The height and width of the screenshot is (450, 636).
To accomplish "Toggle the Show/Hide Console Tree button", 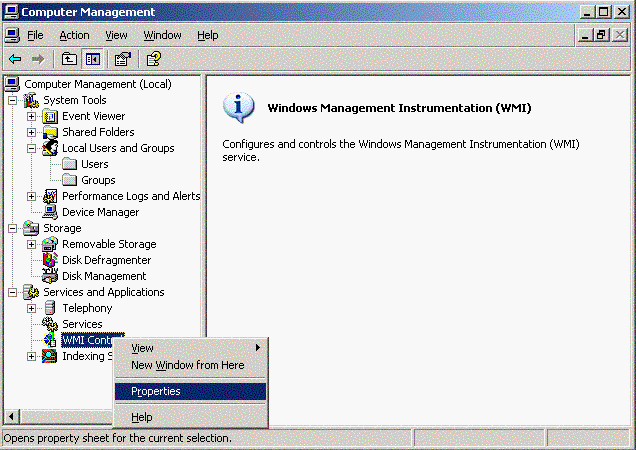I will tap(91, 59).
